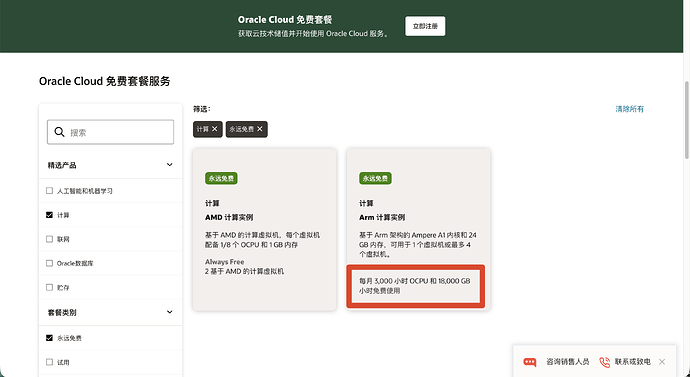690x377 pixels.
Task: Check the 试用 checkbox
Action: click(49, 362)
